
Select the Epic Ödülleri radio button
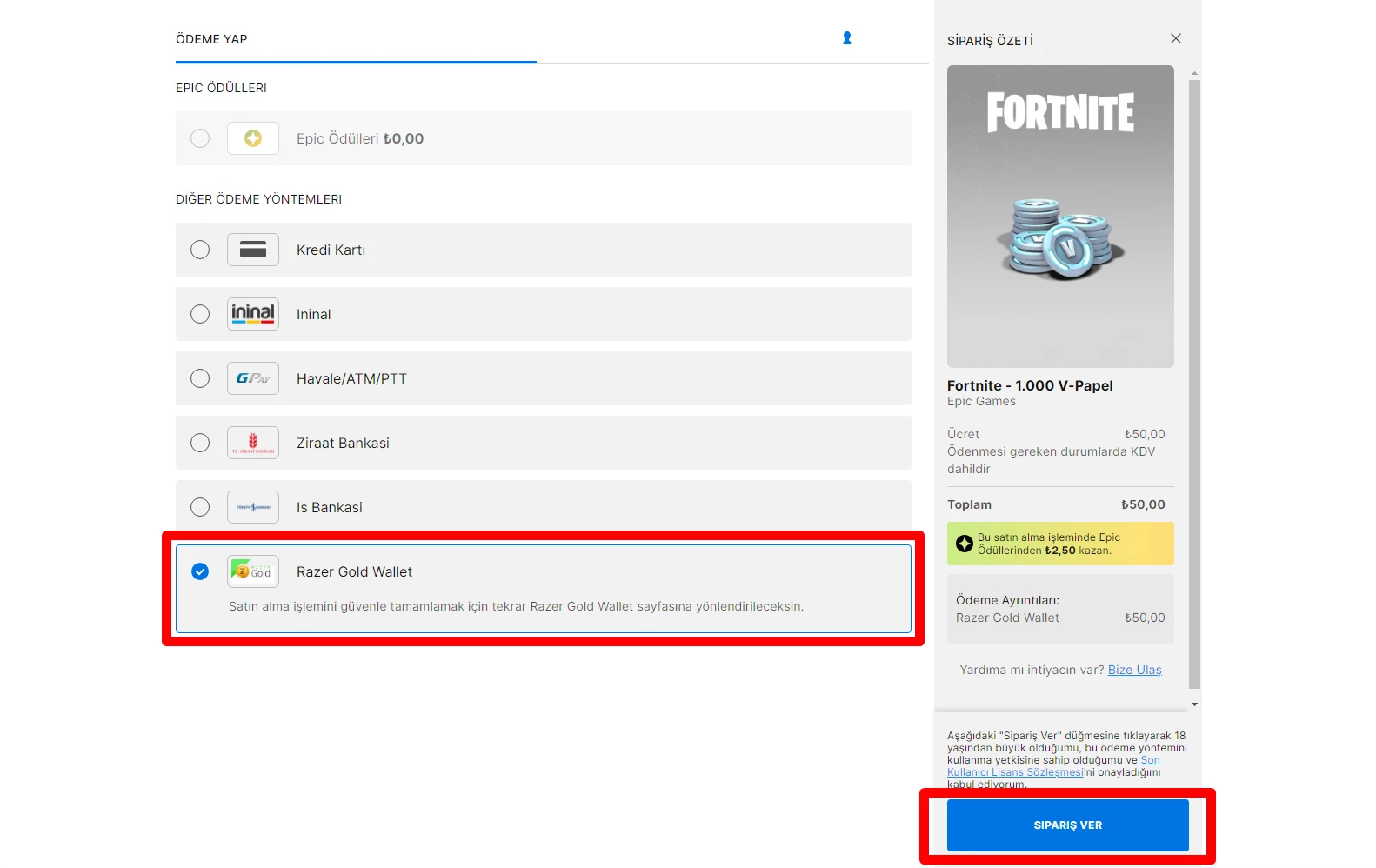point(200,138)
